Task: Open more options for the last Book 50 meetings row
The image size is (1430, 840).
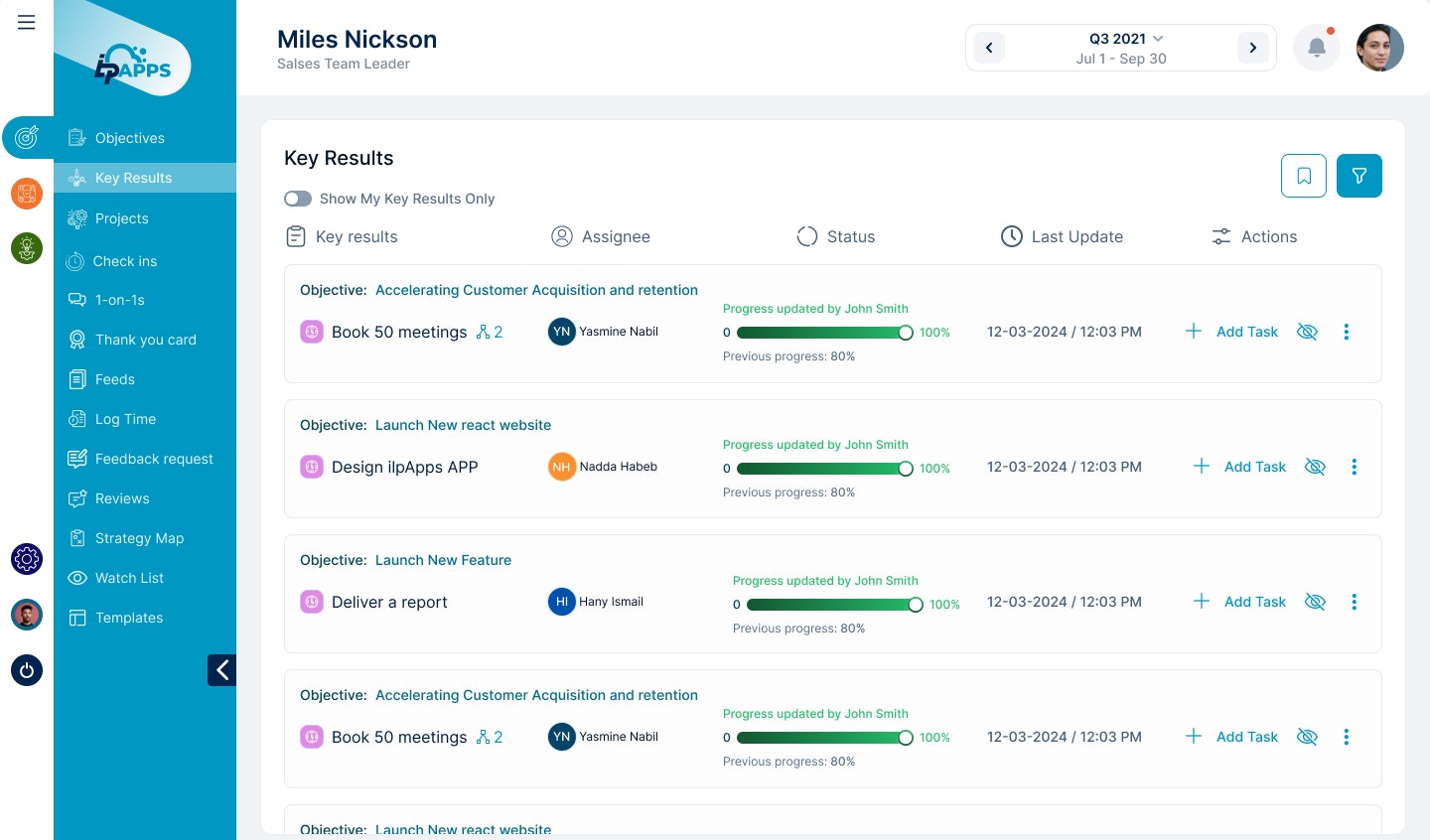Action: pyautogui.click(x=1347, y=737)
